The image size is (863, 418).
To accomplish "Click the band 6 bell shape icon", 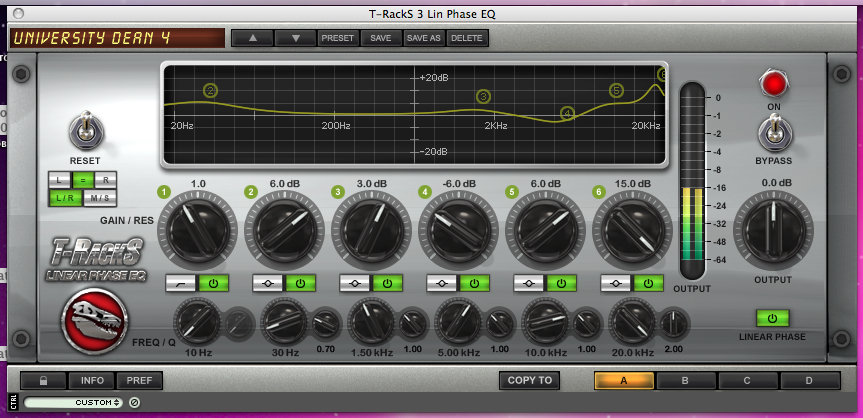I will coord(616,284).
